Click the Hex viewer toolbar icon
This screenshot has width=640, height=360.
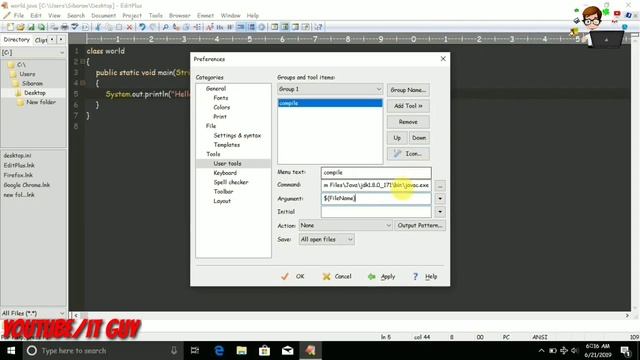coord(220,27)
